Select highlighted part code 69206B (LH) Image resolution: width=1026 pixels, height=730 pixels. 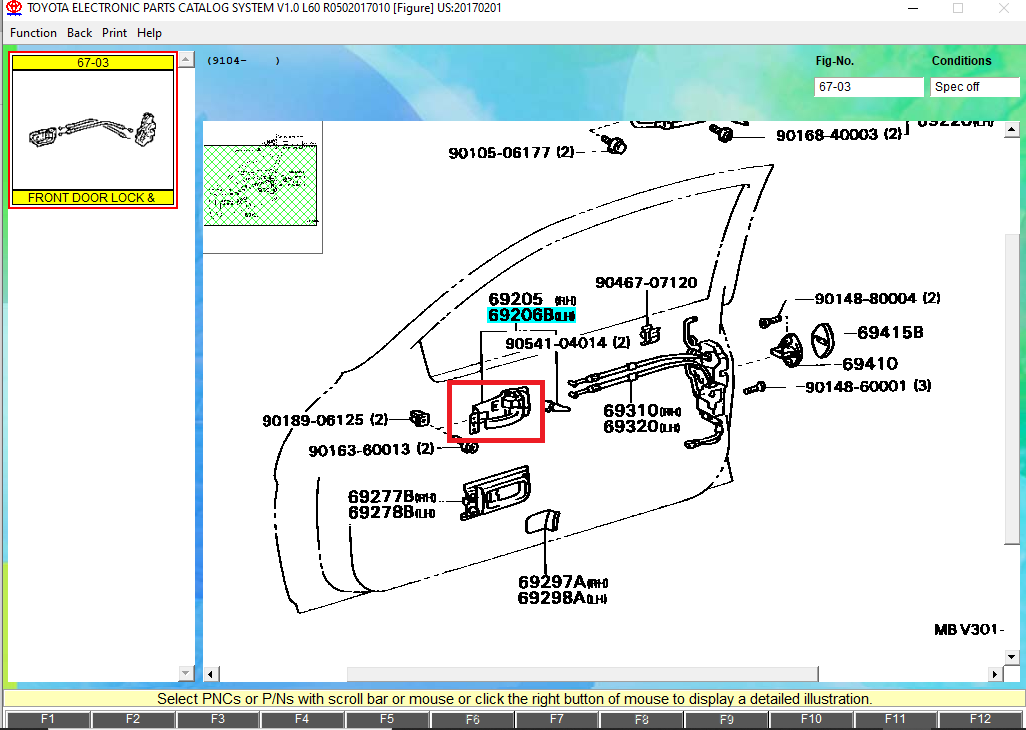pos(531,315)
